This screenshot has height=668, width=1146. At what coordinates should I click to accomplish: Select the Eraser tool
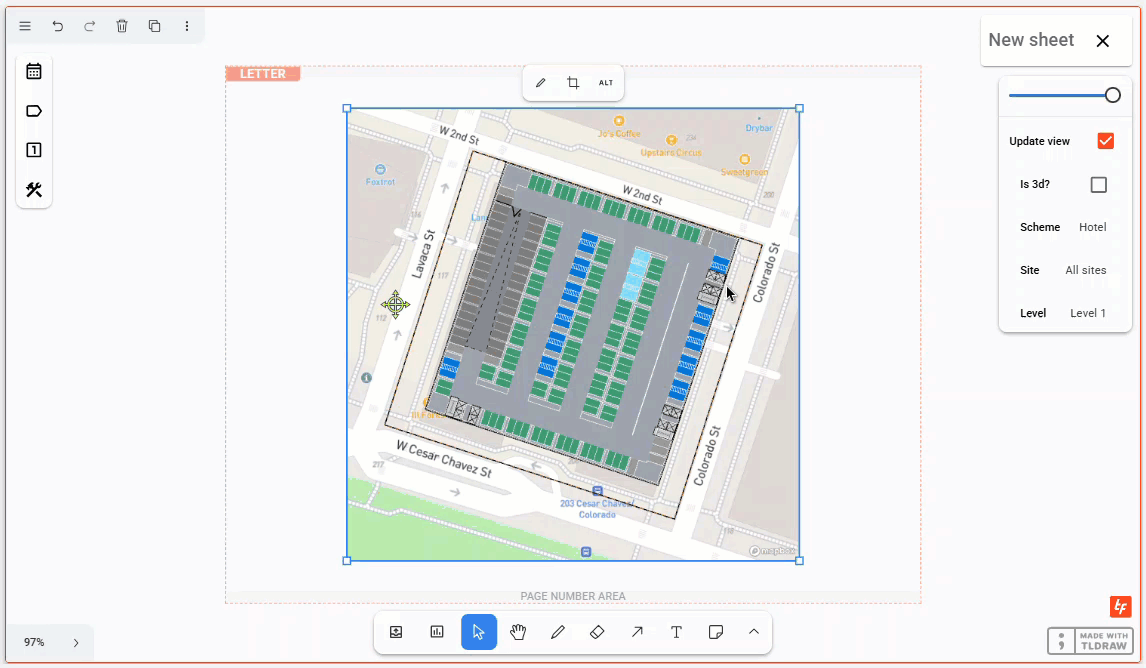tap(597, 632)
